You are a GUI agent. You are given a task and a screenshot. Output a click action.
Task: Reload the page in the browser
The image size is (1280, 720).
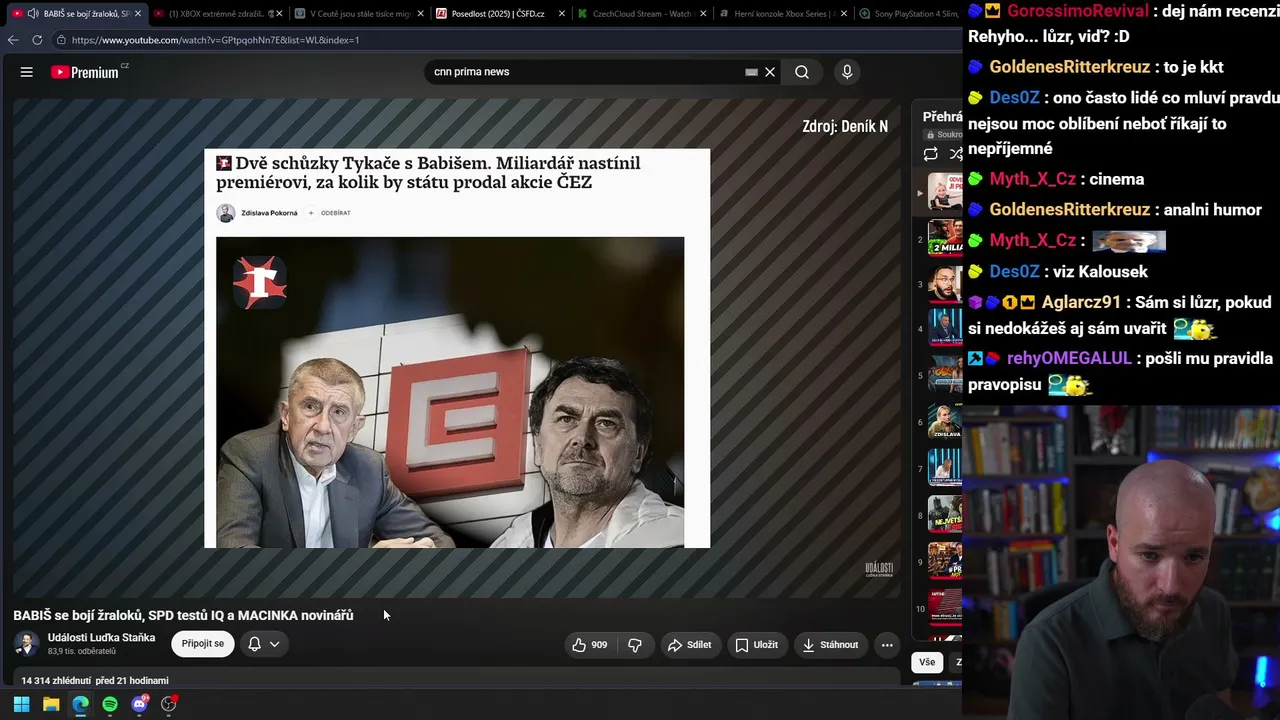click(x=37, y=40)
